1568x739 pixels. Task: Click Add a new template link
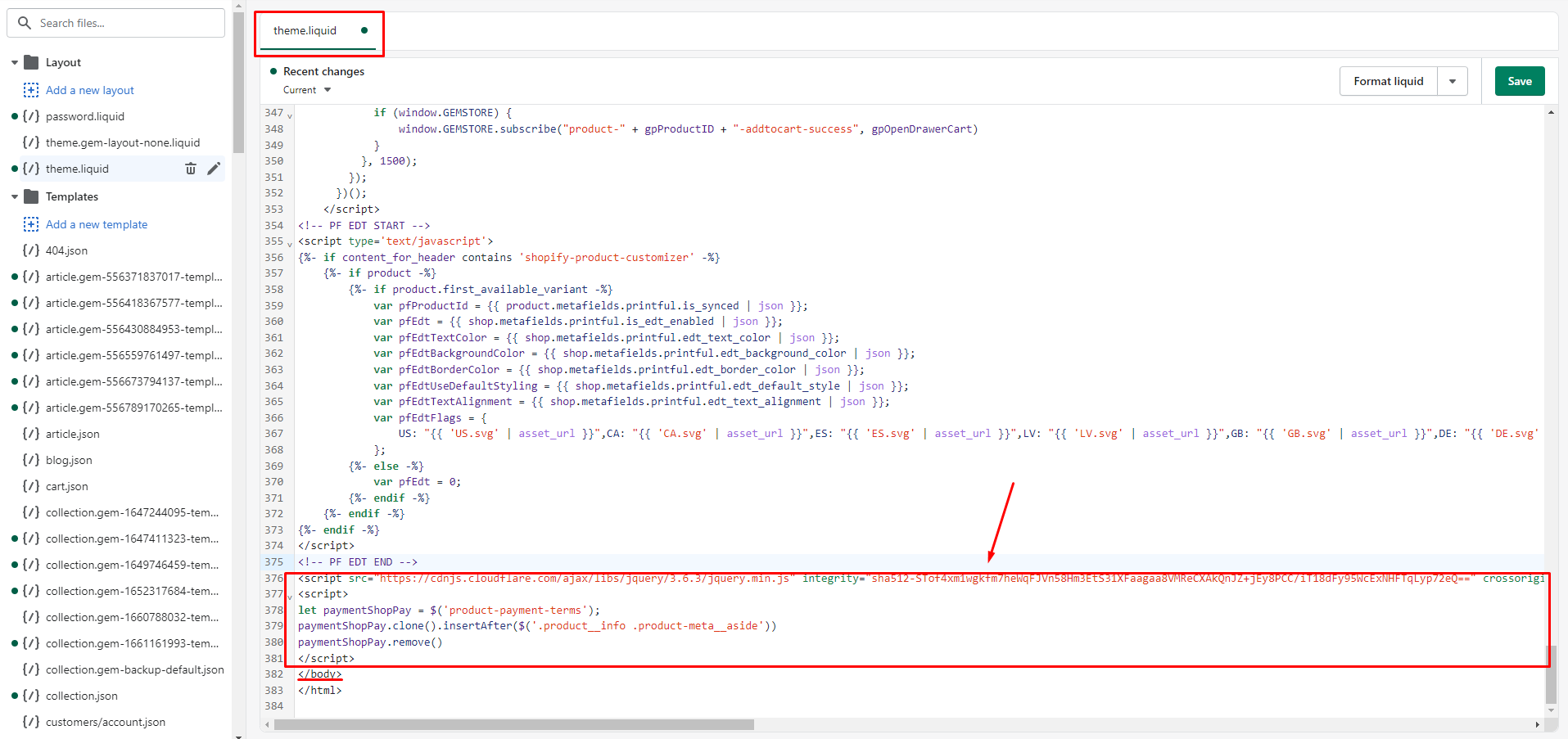click(97, 224)
